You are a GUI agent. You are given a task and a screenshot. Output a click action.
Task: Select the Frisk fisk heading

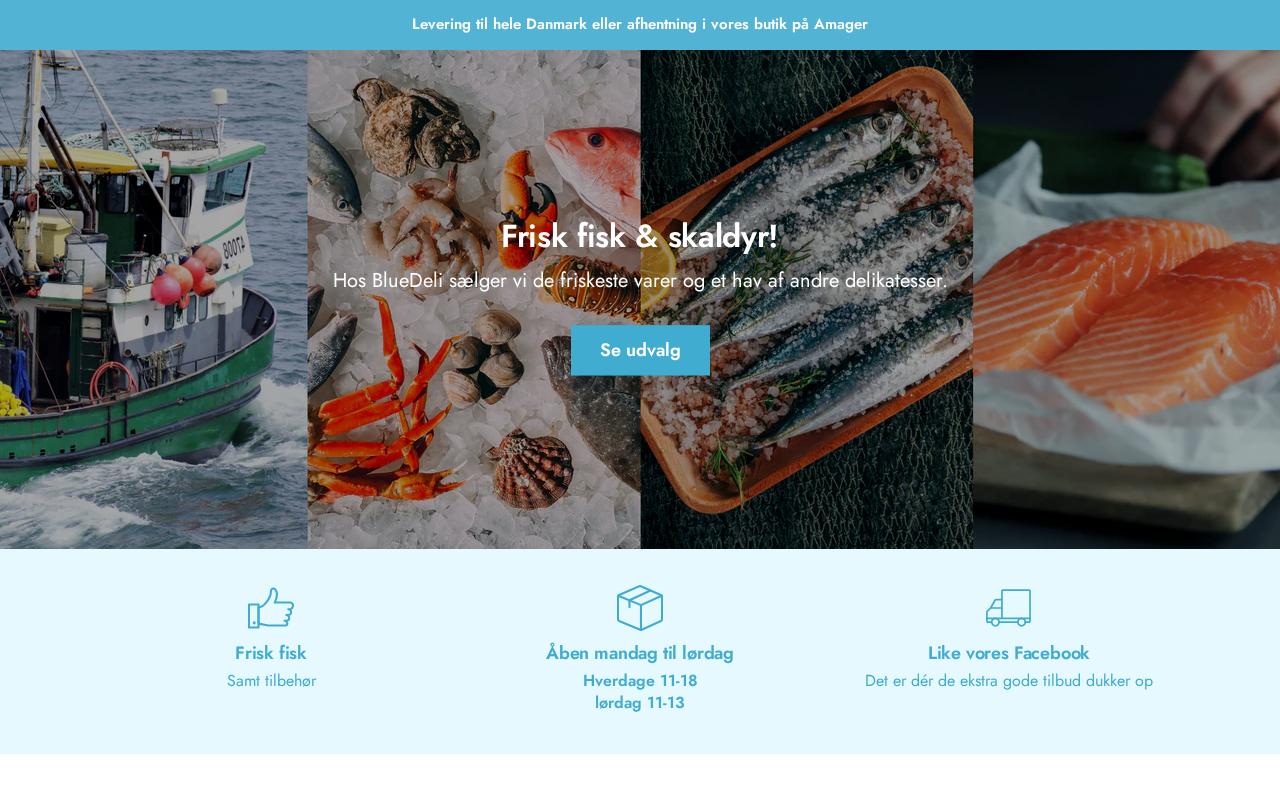[271, 653]
